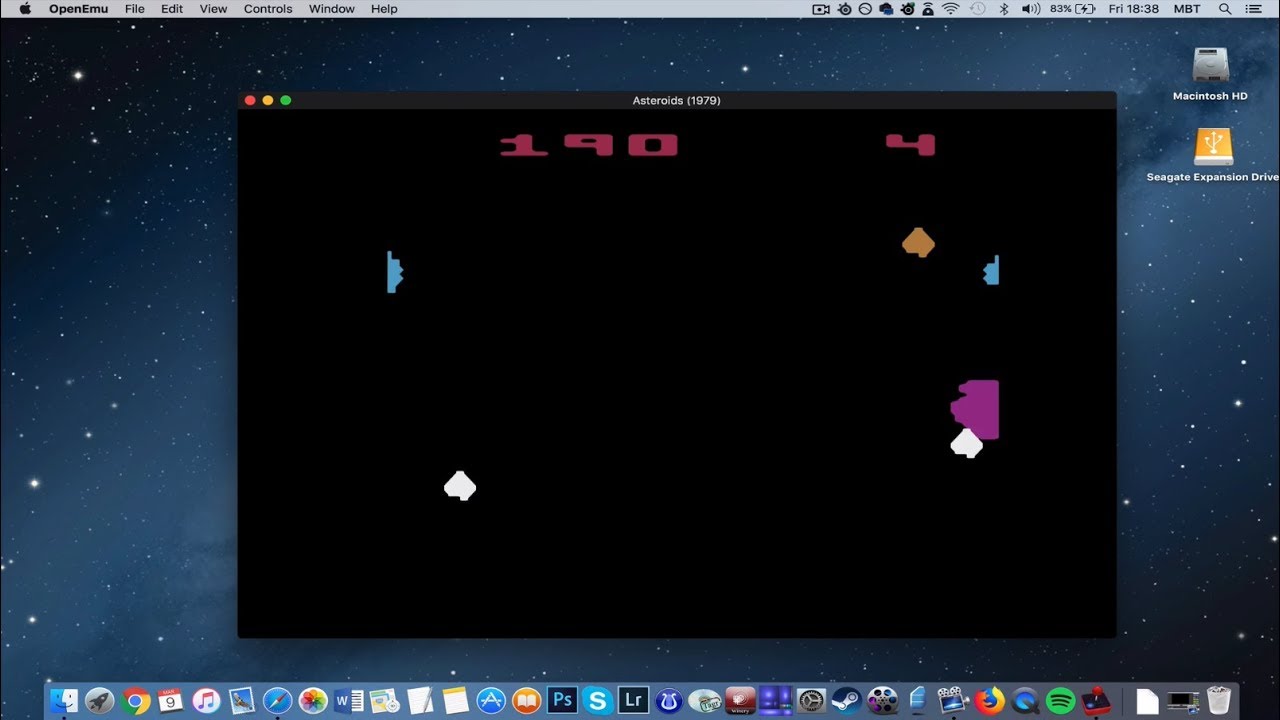
Task: Click the Wi-Fi status icon
Action: click(950, 9)
